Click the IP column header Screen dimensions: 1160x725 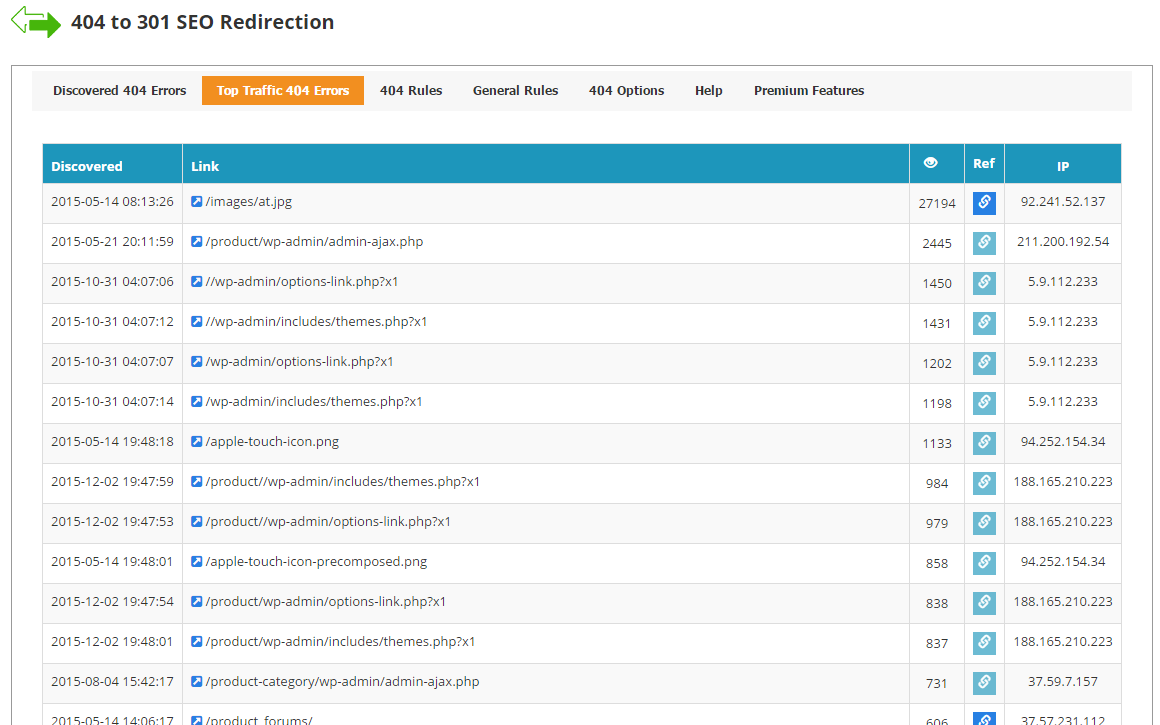[1063, 166]
